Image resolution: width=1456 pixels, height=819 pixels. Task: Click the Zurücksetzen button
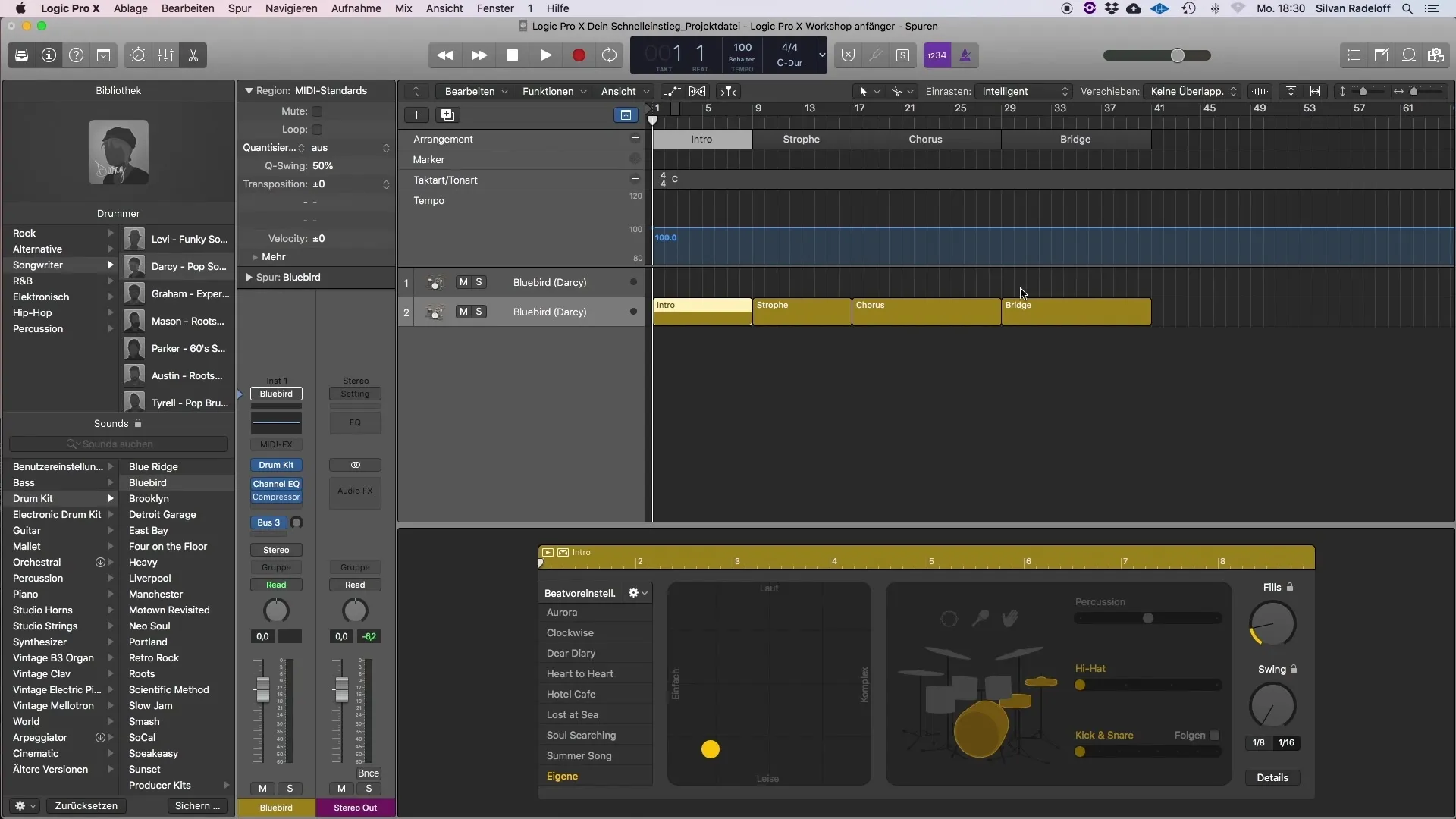click(x=86, y=805)
